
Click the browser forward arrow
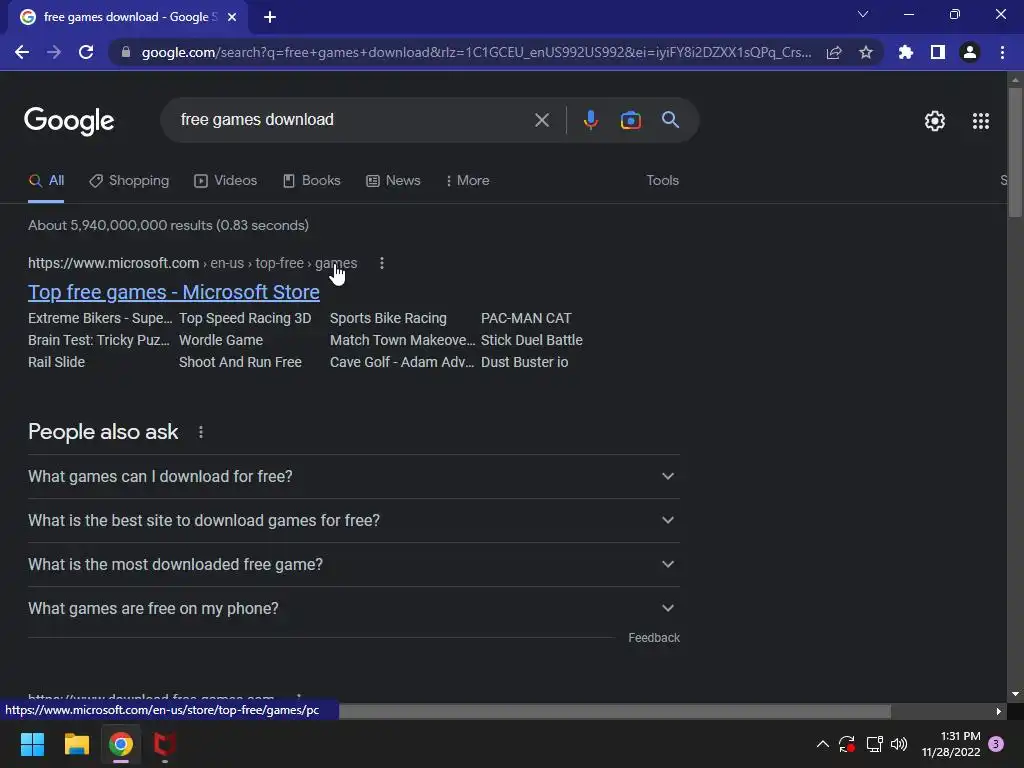coord(54,52)
